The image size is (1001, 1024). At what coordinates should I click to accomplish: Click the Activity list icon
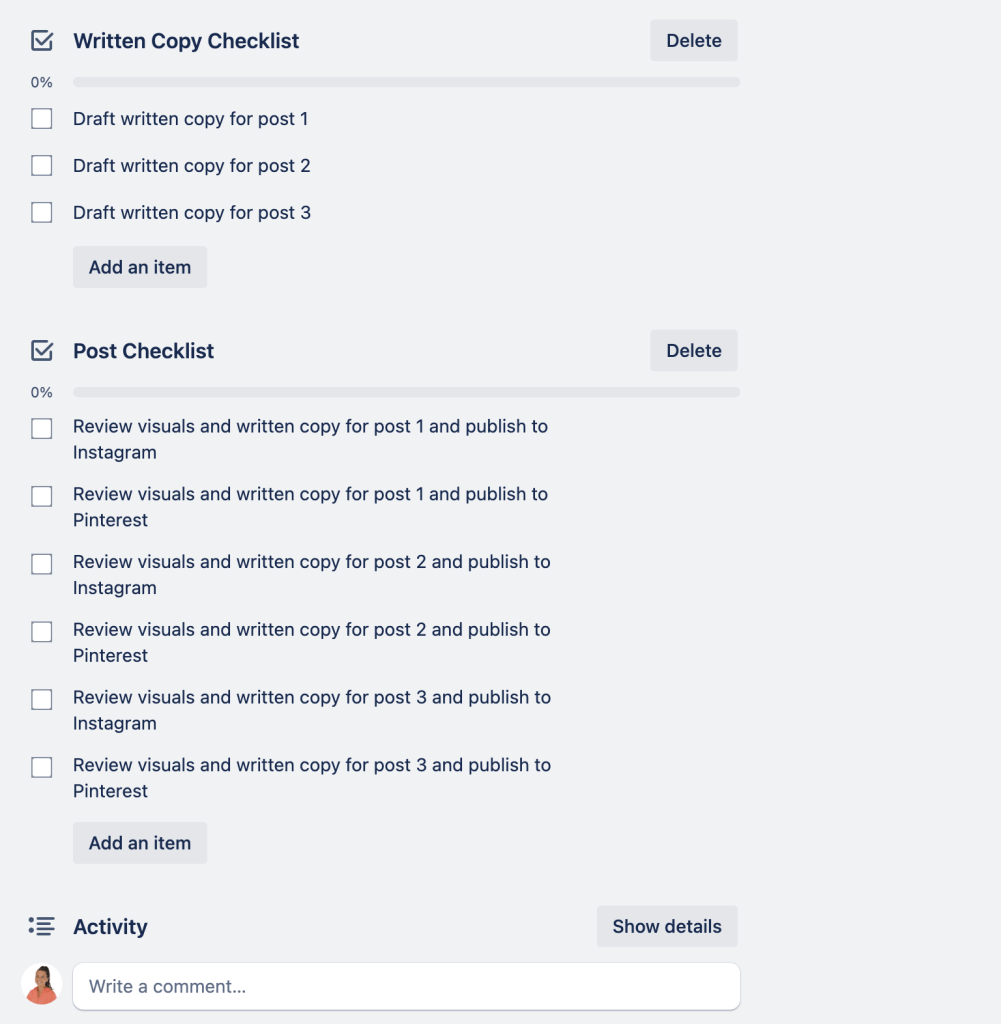42,926
